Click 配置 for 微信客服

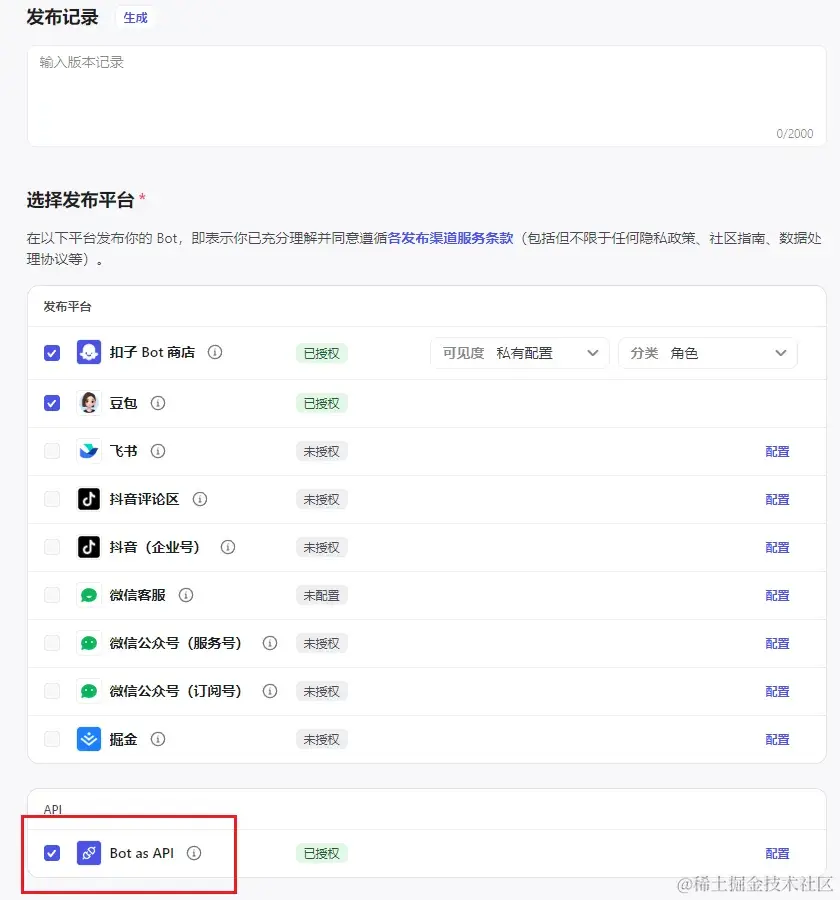pyautogui.click(x=777, y=596)
